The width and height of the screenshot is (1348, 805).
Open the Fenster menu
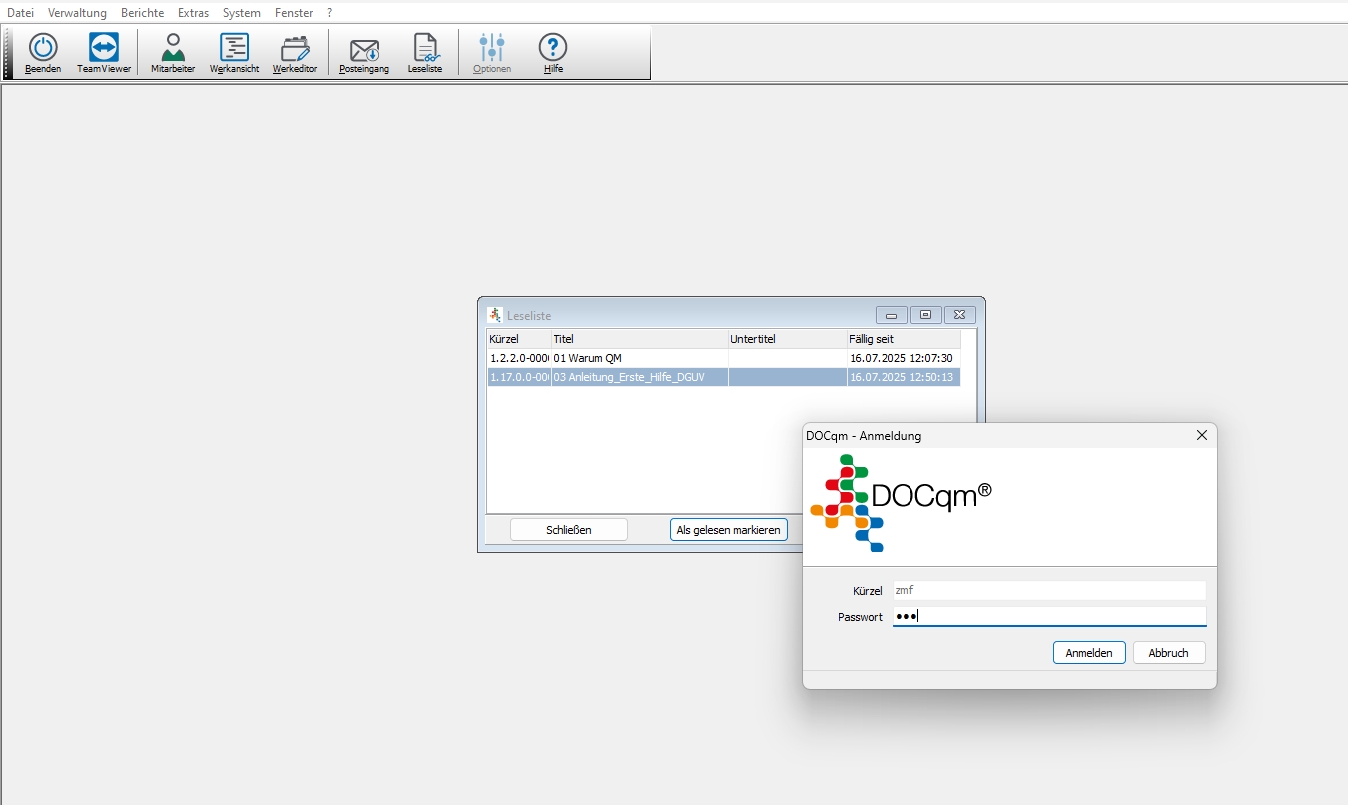(x=294, y=13)
